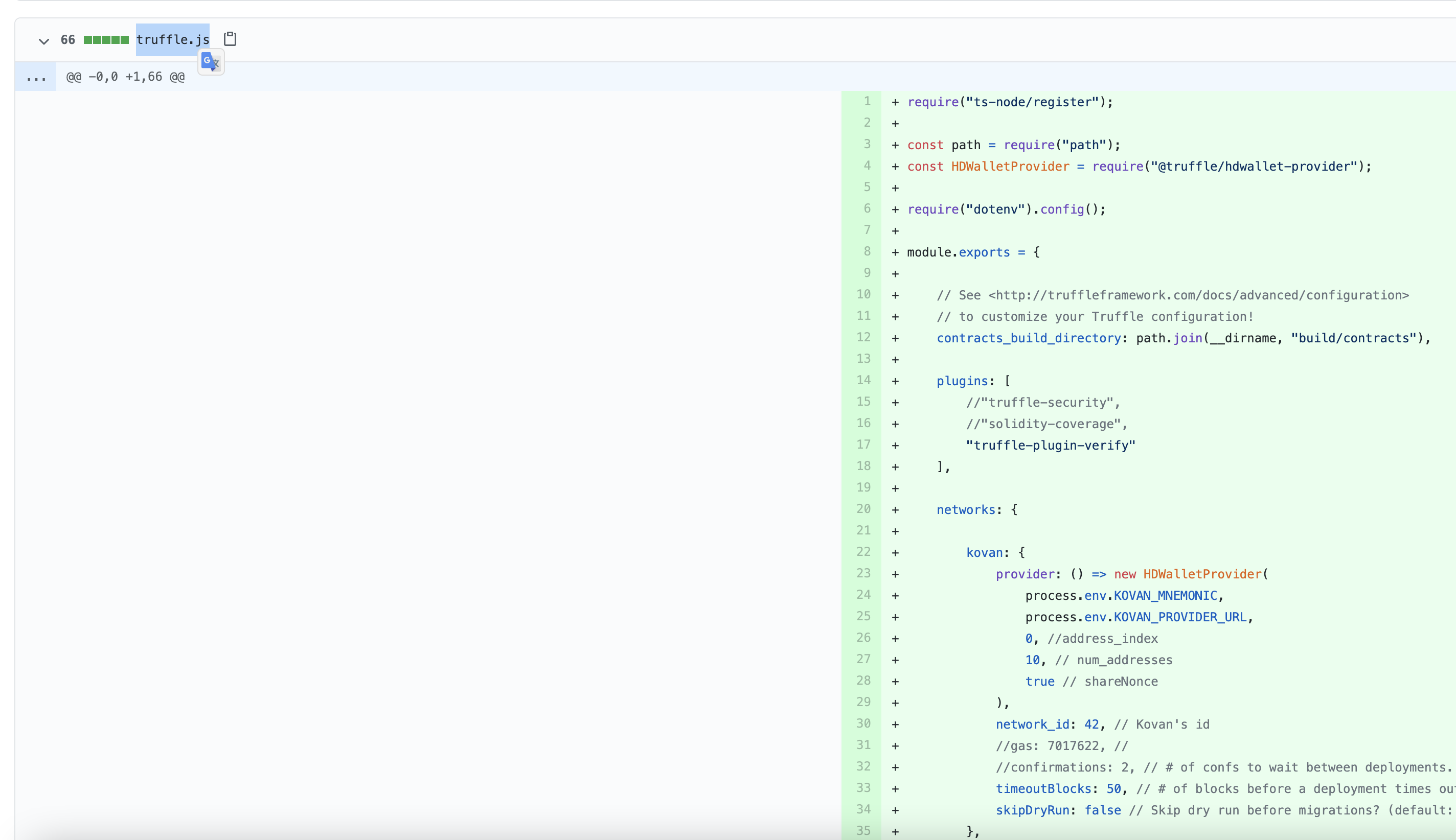Viewport: 1456px width, 840px height.
Task: Click the plus marker on line 4
Action: click(x=895, y=167)
